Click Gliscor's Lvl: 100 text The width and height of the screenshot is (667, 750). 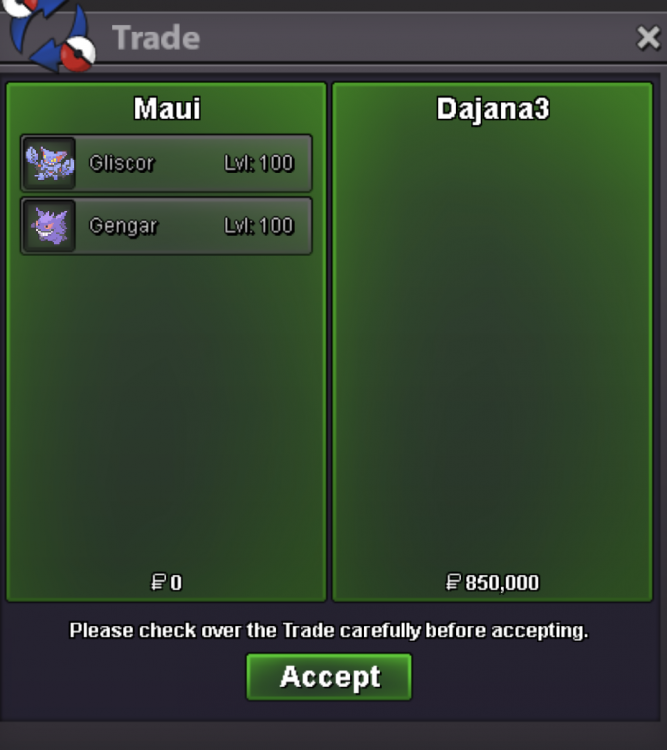point(259,164)
